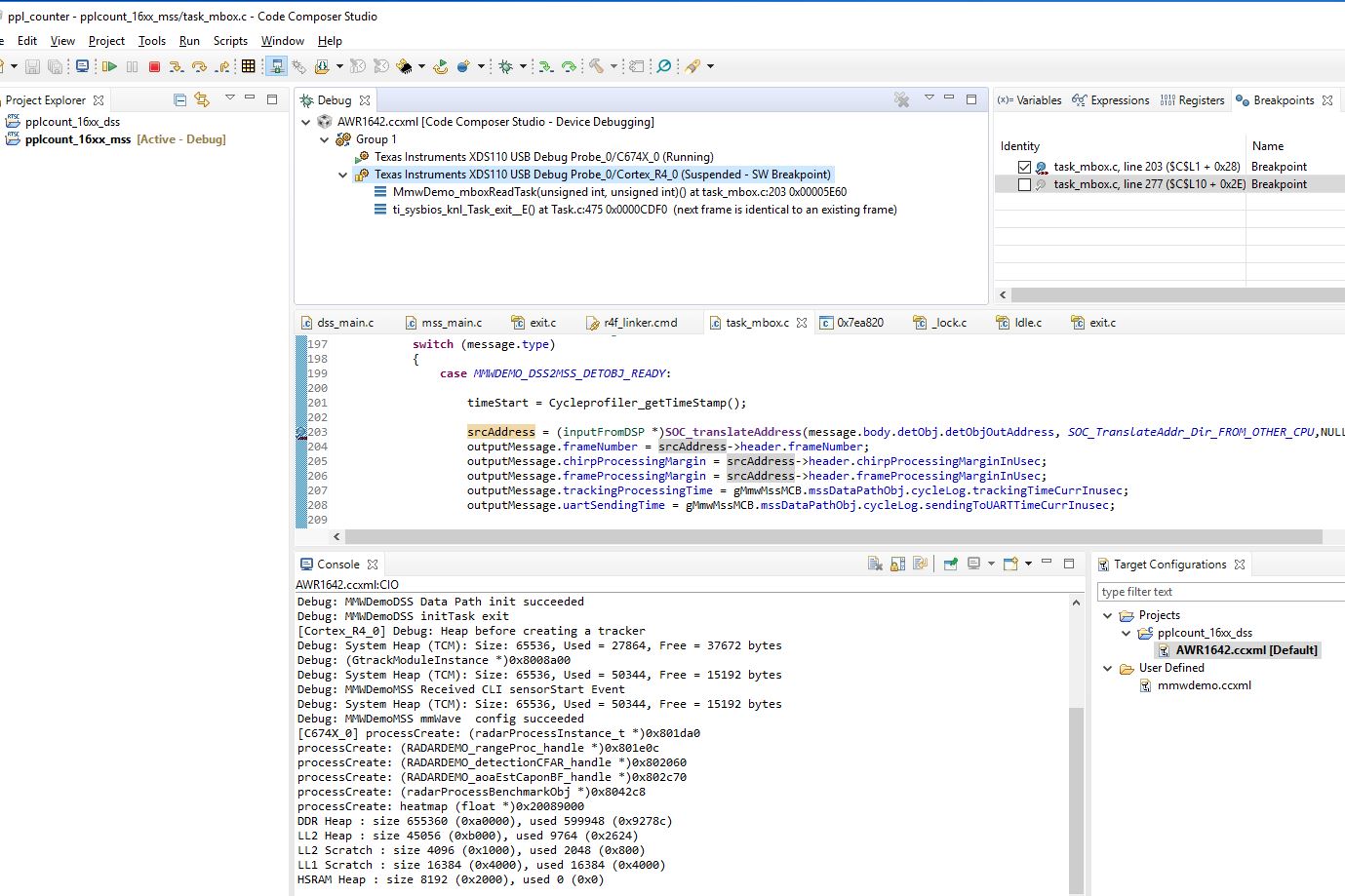Click the pen/highlighter toolbar icon

click(x=692, y=66)
